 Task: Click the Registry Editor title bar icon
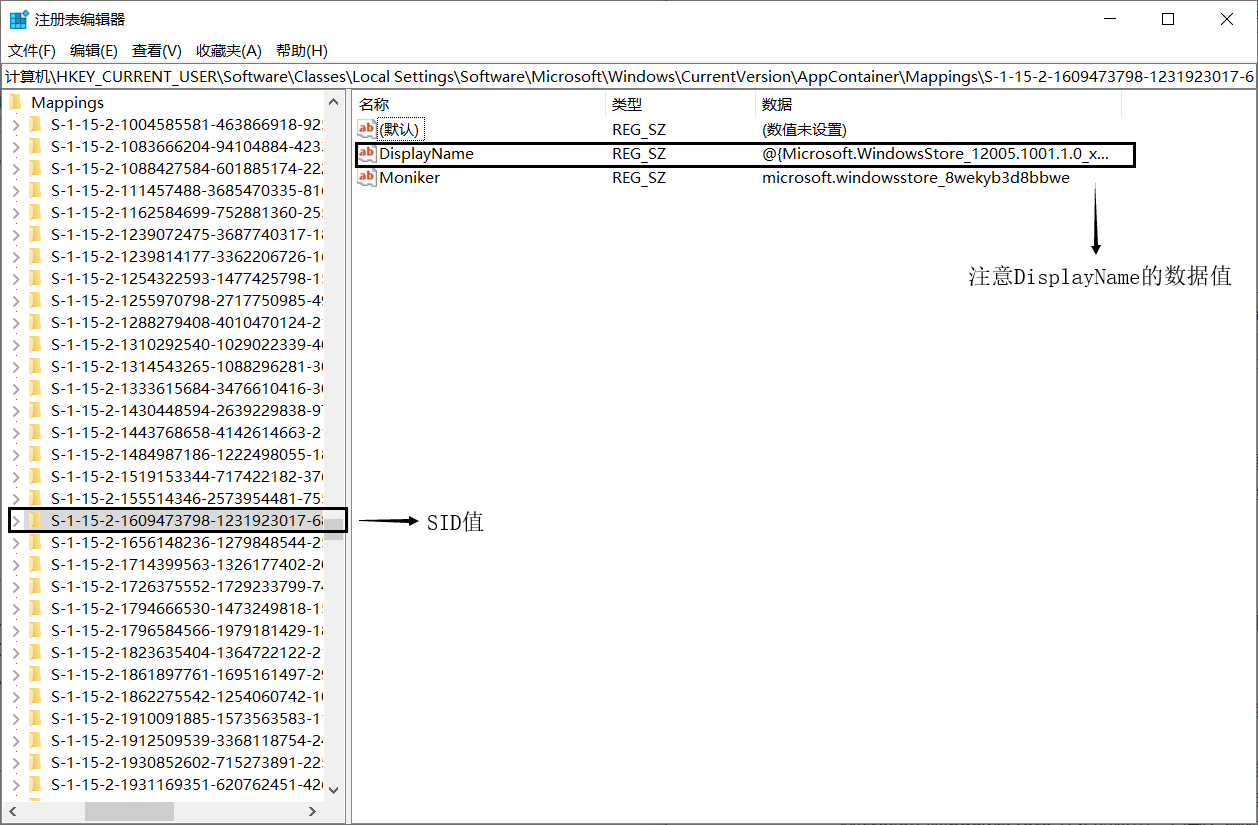[x=18, y=19]
